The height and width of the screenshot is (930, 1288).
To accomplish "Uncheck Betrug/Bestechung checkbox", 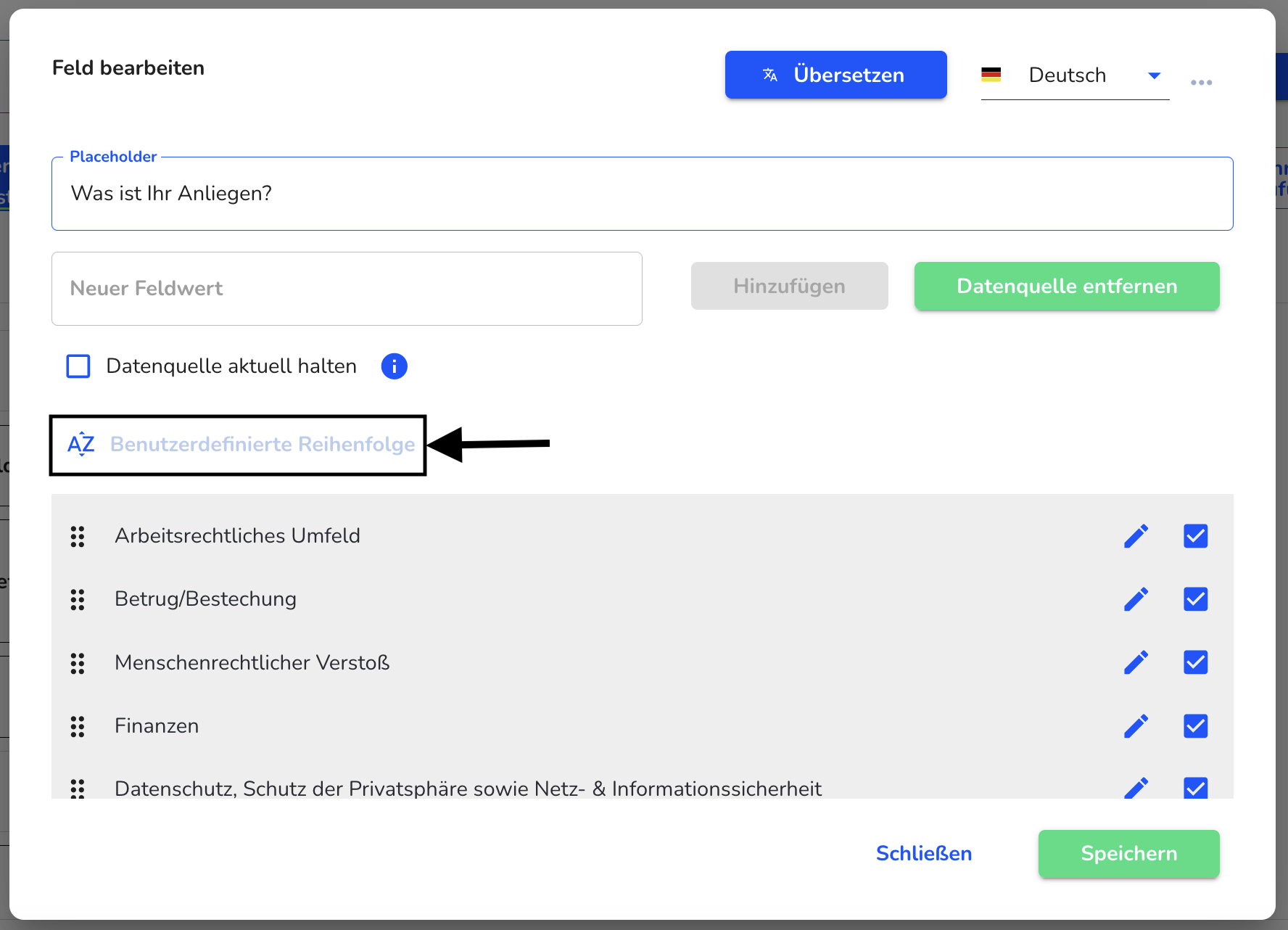I will pyautogui.click(x=1196, y=599).
